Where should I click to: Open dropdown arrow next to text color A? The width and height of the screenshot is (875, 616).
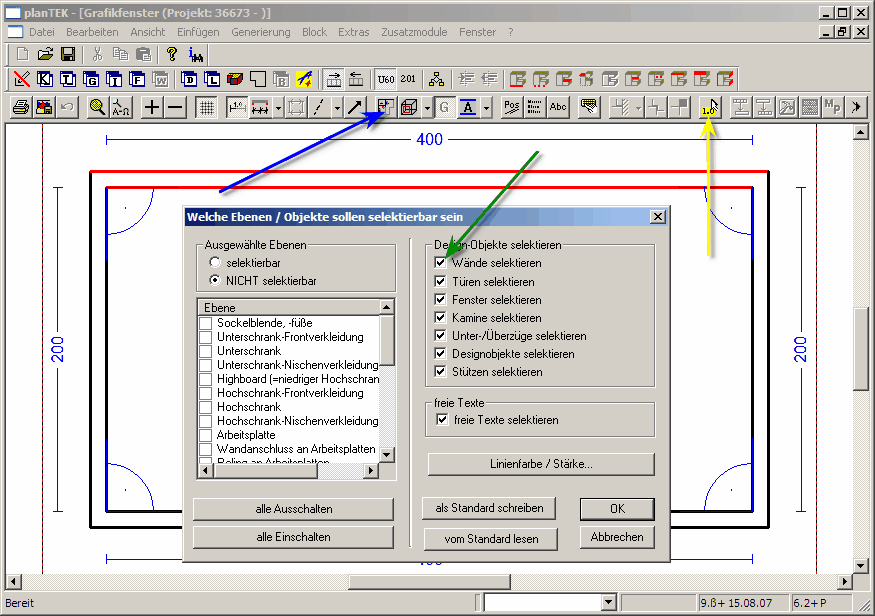point(487,107)
